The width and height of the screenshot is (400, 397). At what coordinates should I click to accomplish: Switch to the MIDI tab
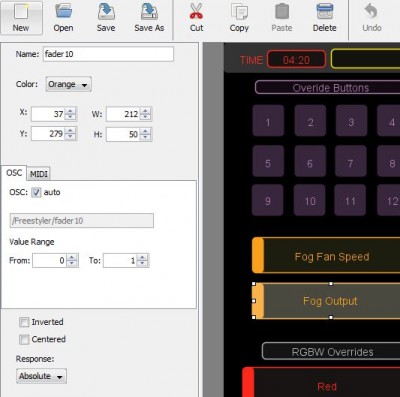pos(39,174)
